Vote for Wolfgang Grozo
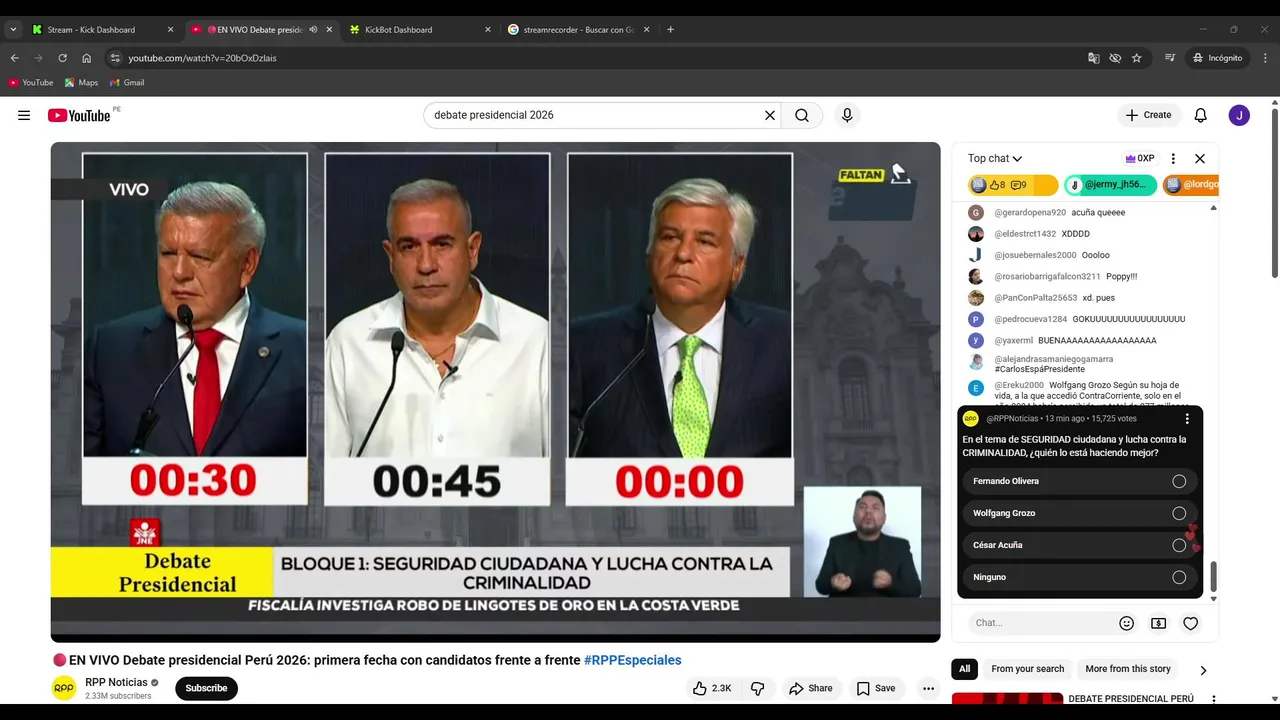1280x720 pixels. click(x=1081, y=513)
